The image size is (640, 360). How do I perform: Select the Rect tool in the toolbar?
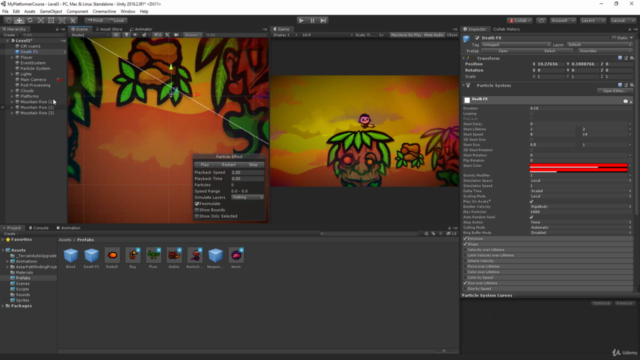[51, 20]
